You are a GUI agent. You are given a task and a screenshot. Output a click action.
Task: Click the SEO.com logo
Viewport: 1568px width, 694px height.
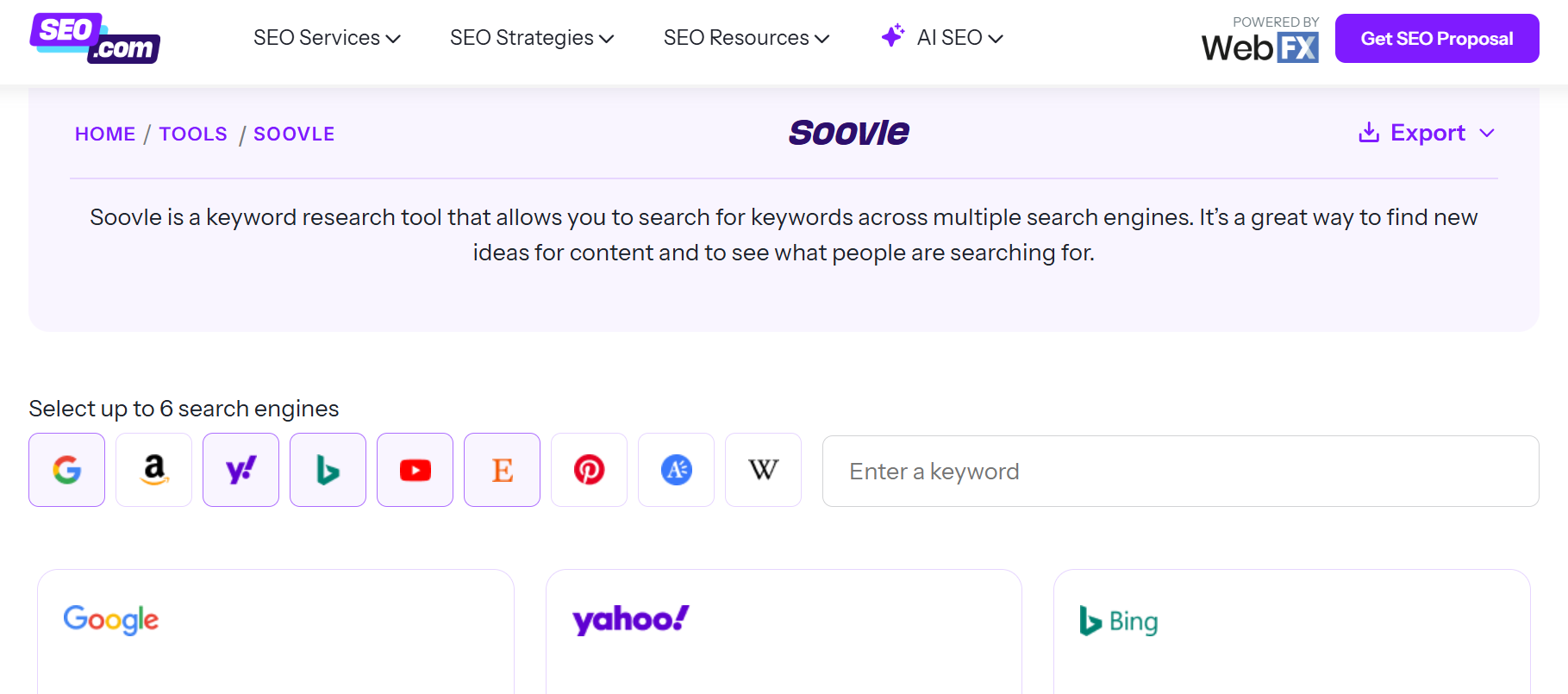(x=95, y=39)
